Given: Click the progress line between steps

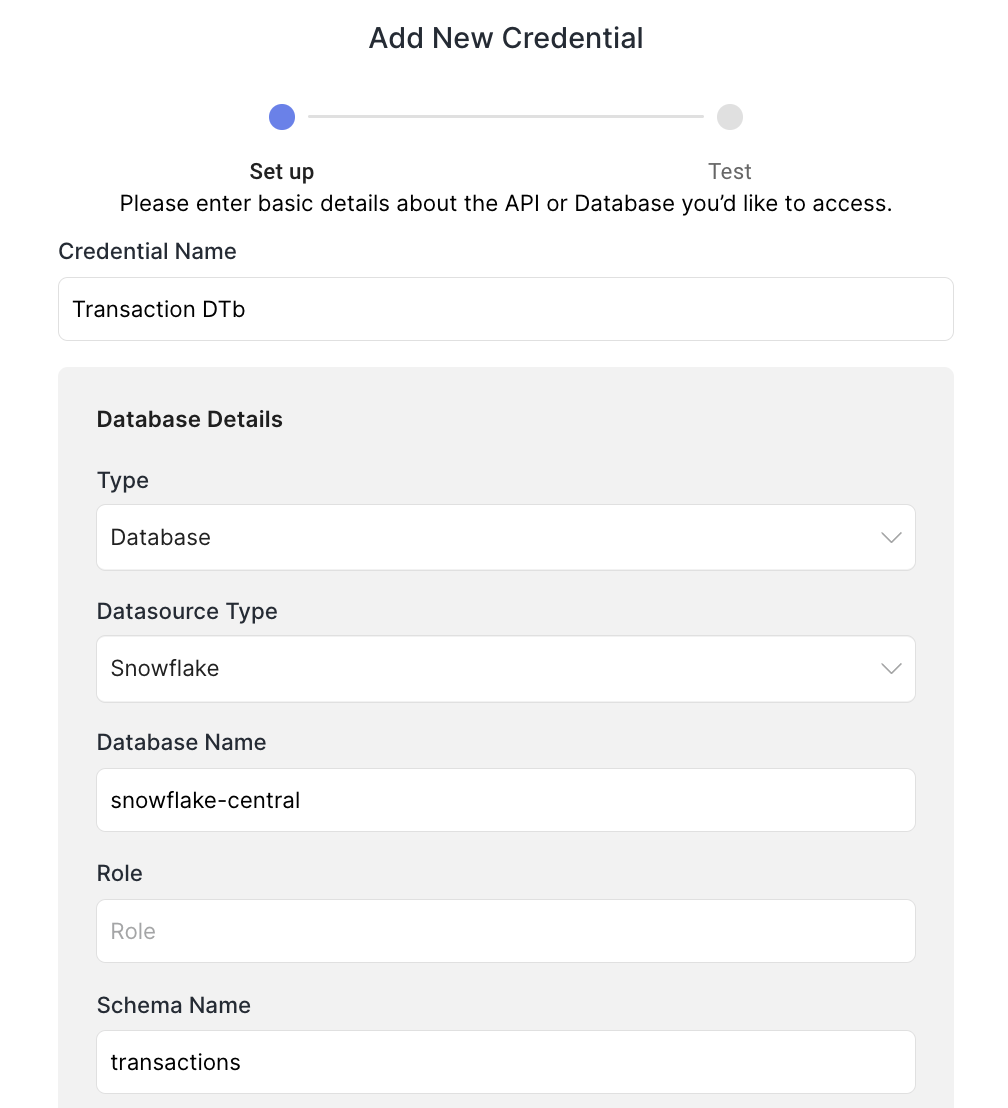Looking at the screenshot, I should click(x=505, y=117).
